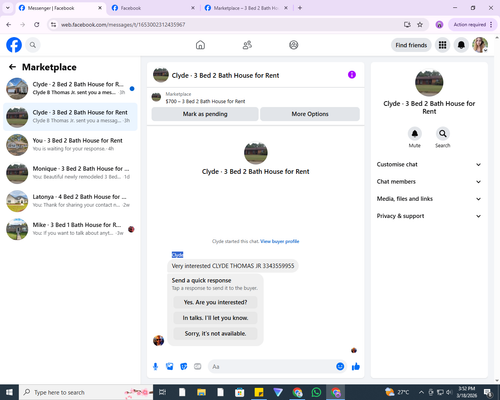Open the Groups icon in top navigation

pyautogui.click(x=294, y=45)
